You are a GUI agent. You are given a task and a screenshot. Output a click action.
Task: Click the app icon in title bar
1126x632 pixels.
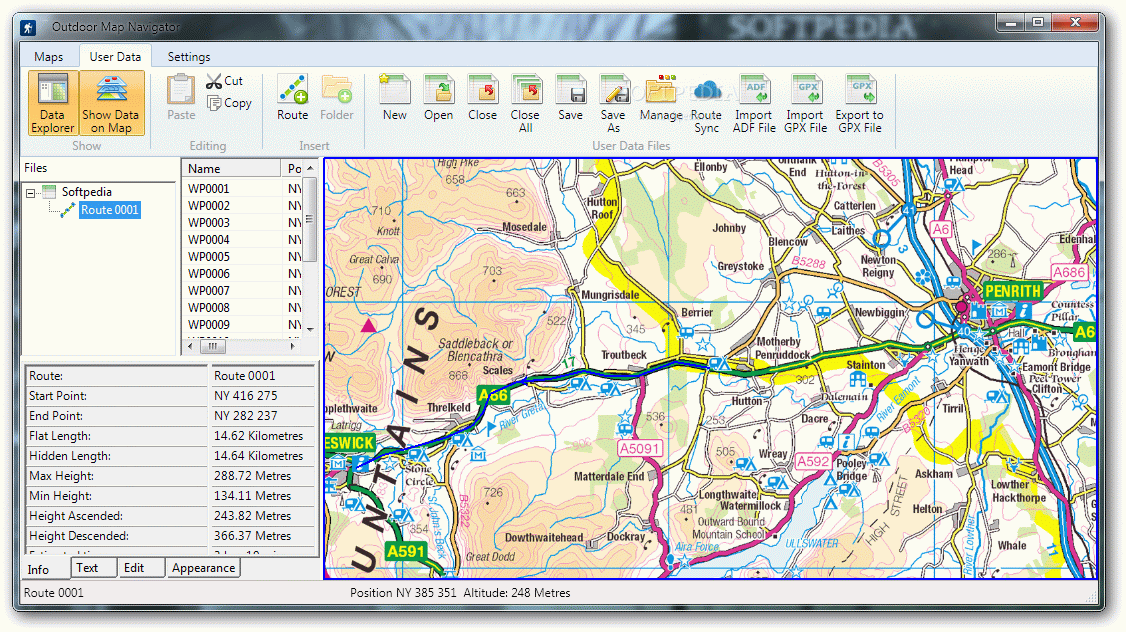click(28, 27)
